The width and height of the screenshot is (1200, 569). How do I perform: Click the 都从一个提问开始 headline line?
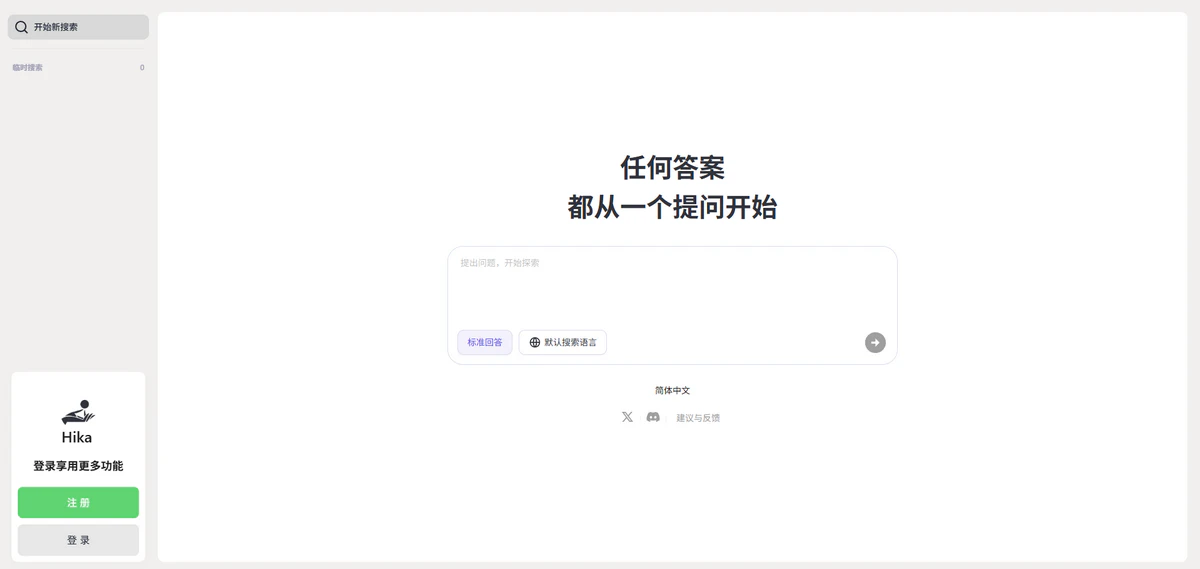(x=672, y=208)
